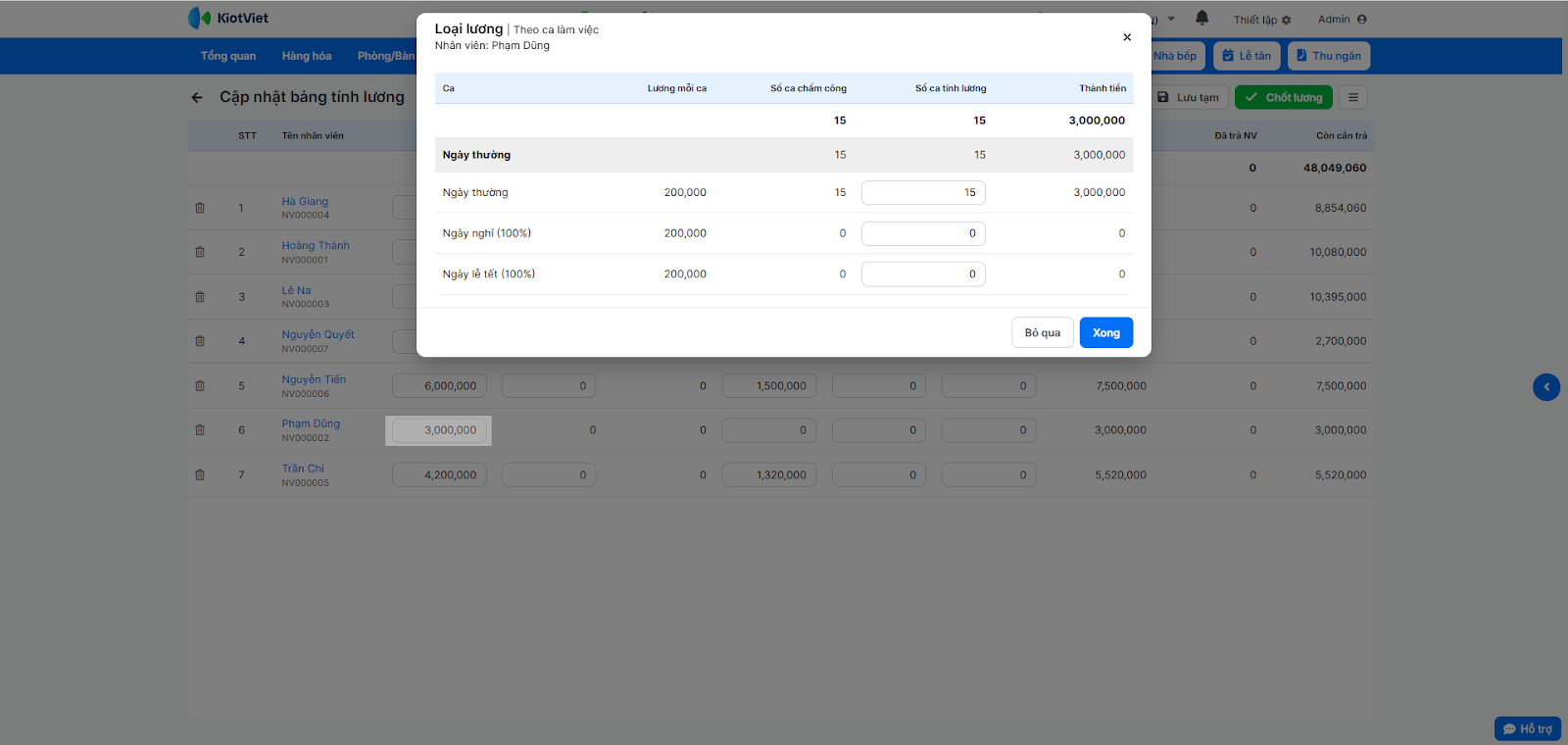Open employee link Nguyễn Tiến
Screen dimensions: 1568x745
[x=314, y=379]
